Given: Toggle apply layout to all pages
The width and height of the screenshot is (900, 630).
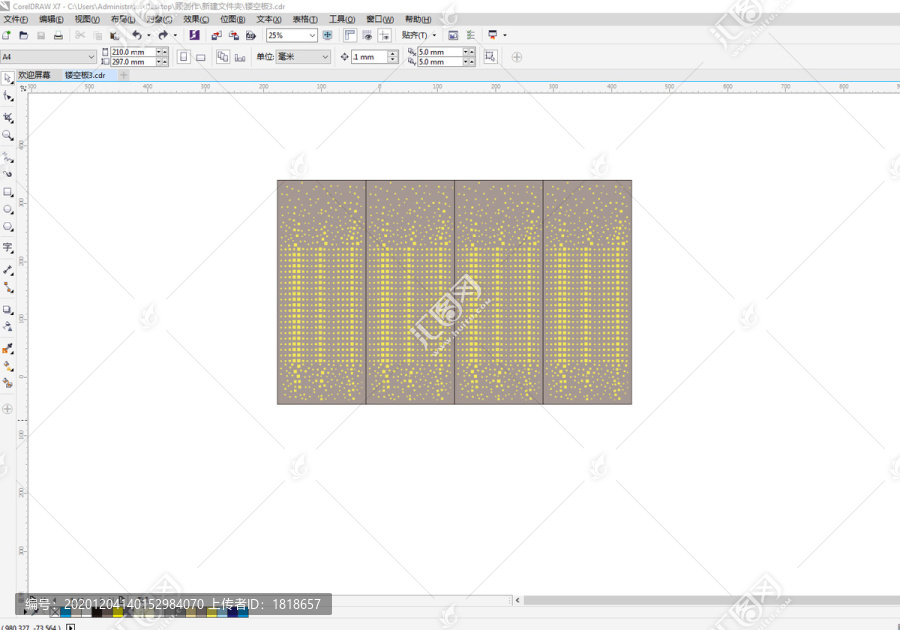Looking at the screenshot, I should click(223, 57).
